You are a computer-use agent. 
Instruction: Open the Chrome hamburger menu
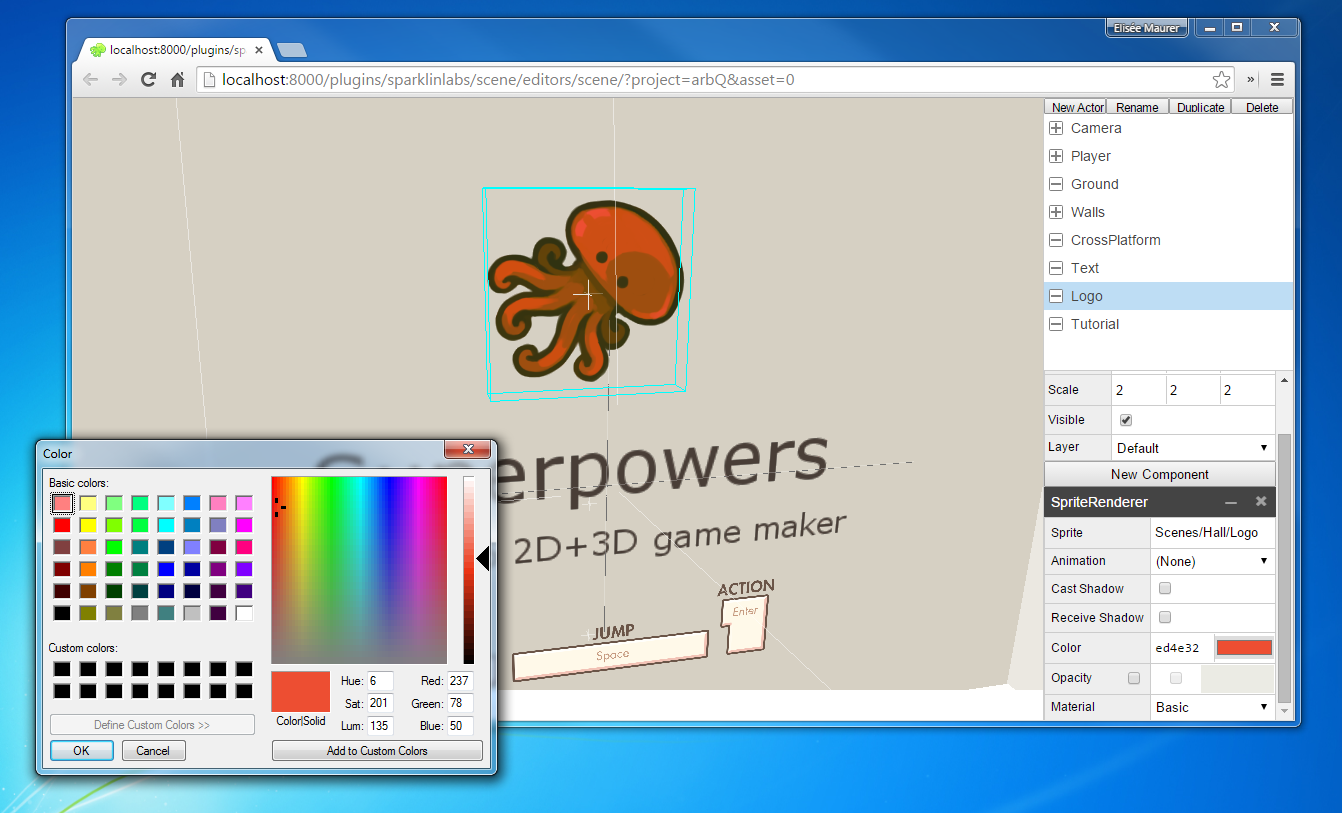[x=1277, y=80]
